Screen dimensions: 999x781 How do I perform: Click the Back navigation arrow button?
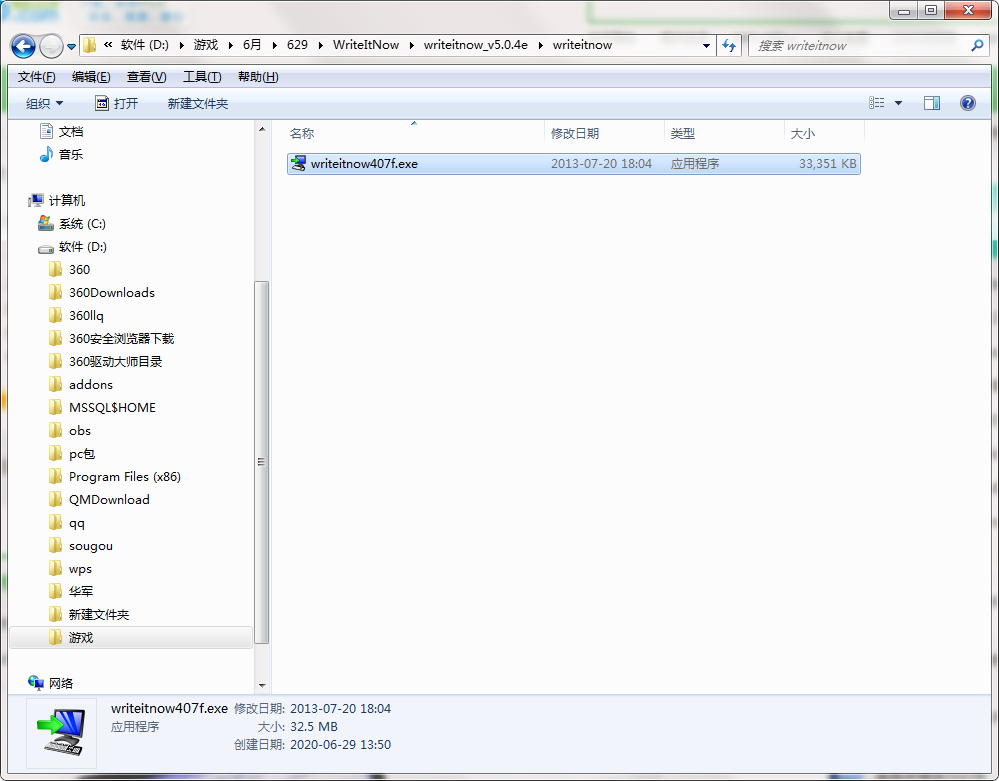tap(23, 46)
